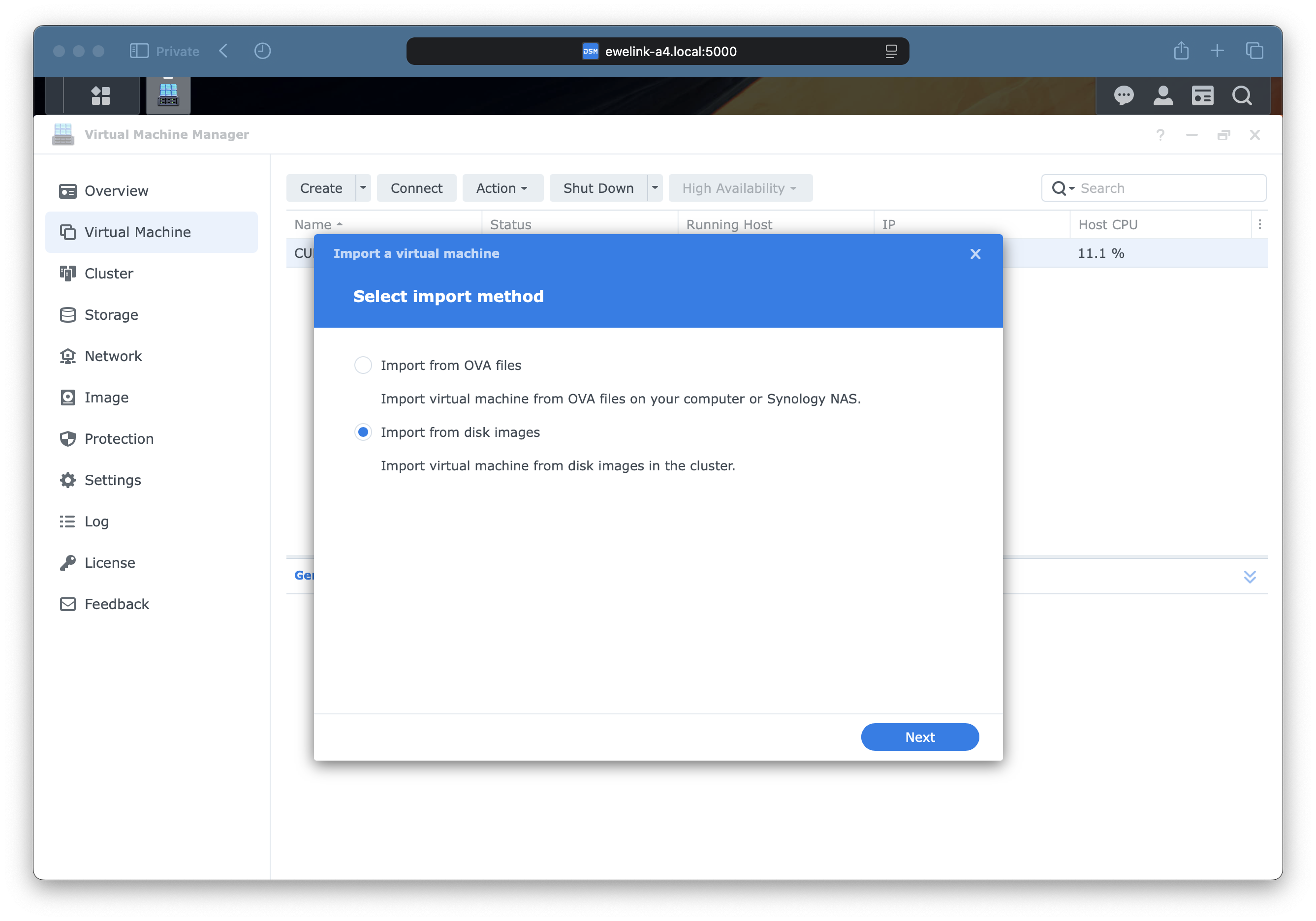Click Safari sidebar toggle icon

139,51
